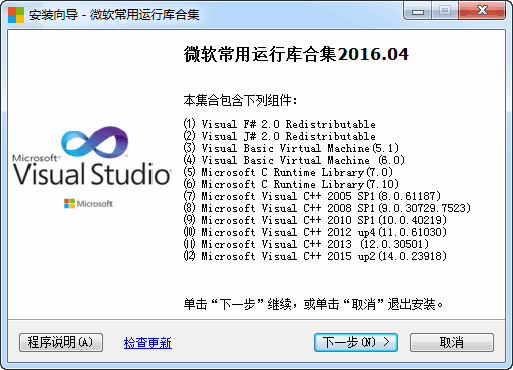
Task: Click the Visual C++ 2008 SP1 entry
Action: [327, 208]
